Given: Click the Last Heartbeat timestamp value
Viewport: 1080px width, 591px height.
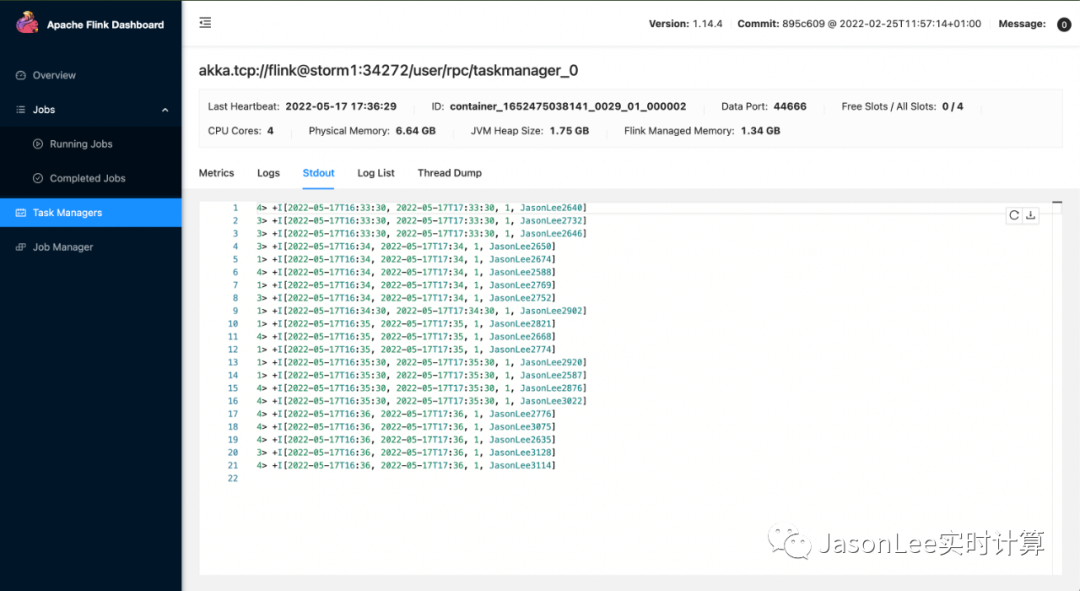Looking at the screenshot, I should [341, 107].
